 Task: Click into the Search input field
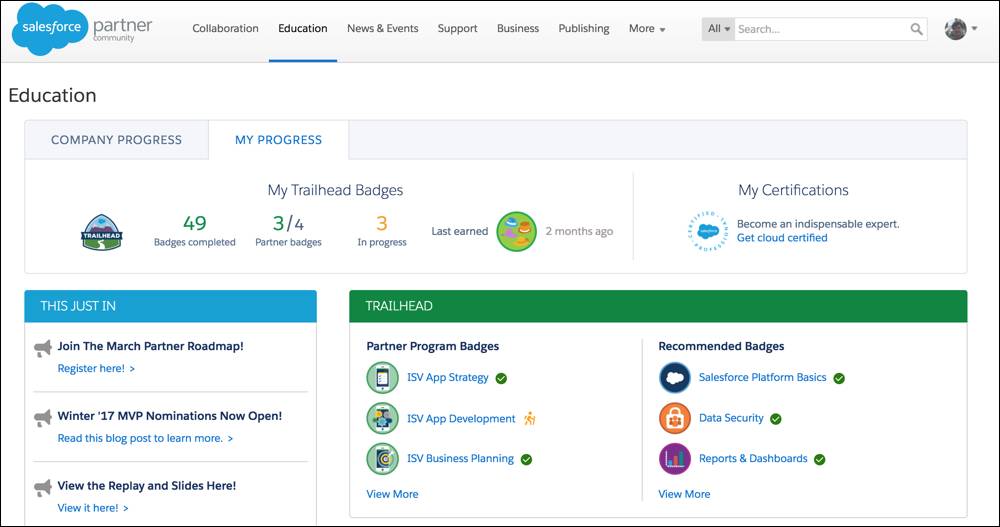[821, 29]
